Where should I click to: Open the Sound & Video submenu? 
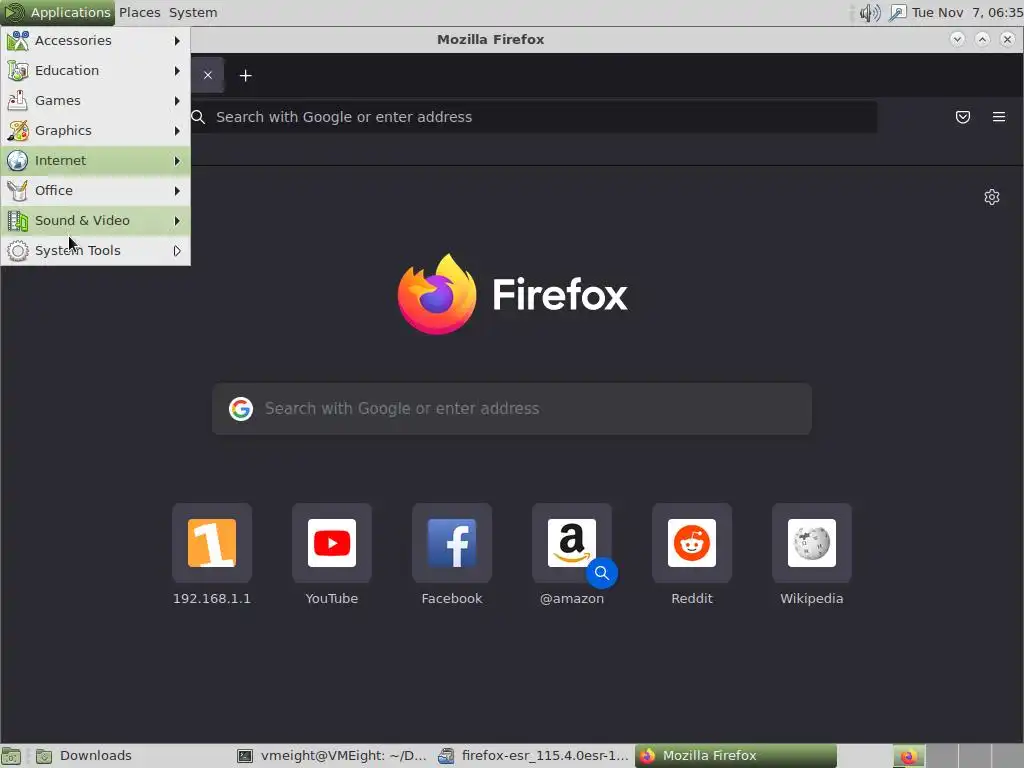(95, 221)
